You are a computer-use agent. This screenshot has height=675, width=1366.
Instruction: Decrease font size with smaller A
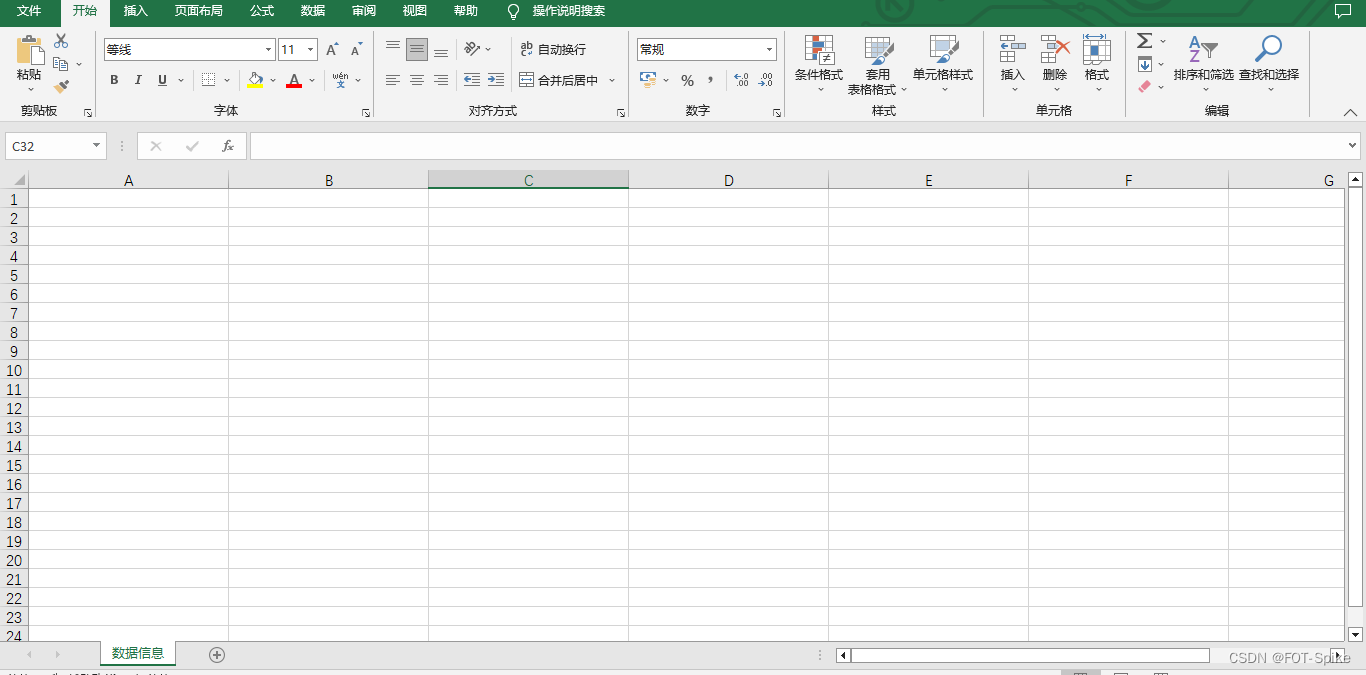click(x=356, y=49)
